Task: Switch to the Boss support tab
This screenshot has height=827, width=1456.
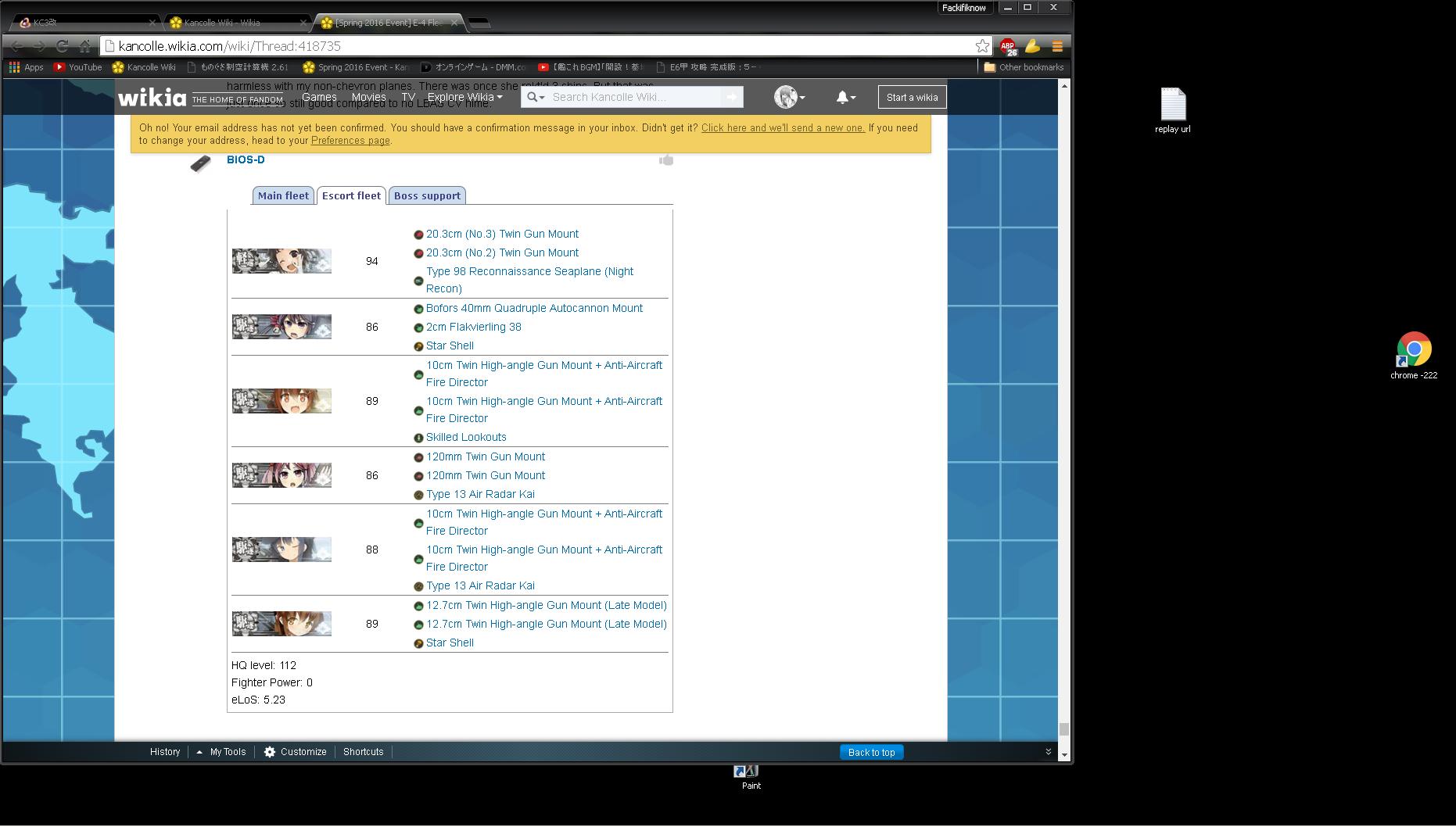Action: pos(427,195)
